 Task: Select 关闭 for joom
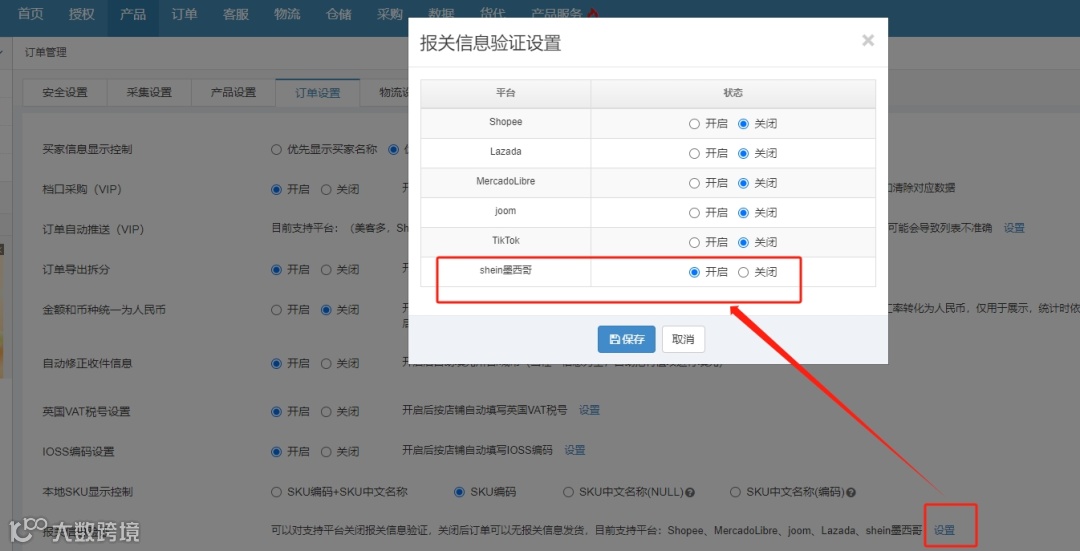pyautogui.click(x=743, y=213)
